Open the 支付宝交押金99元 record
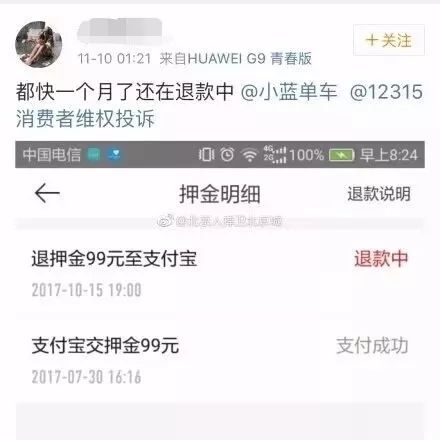This screenshot has width=440, height=440. point(220,360)
